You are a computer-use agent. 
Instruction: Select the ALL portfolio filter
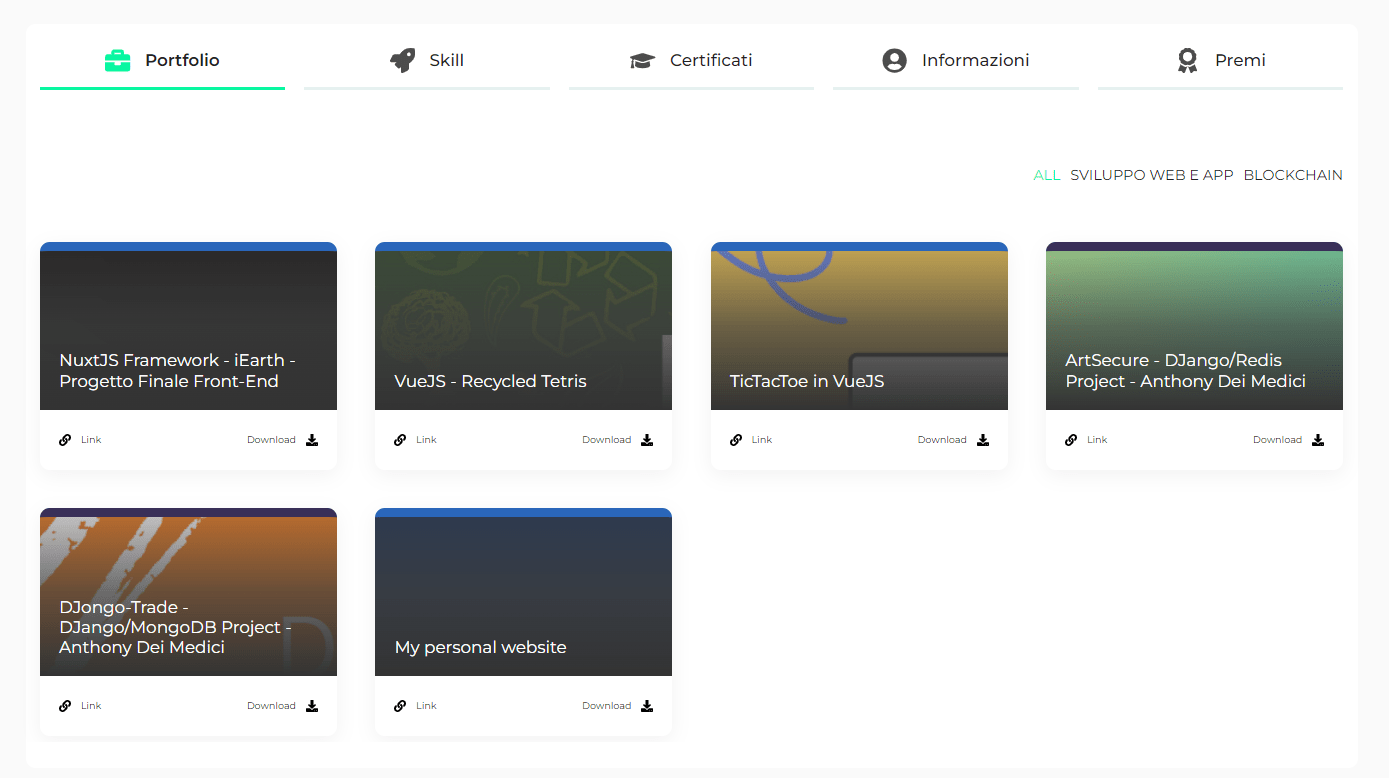point(1046,175)
